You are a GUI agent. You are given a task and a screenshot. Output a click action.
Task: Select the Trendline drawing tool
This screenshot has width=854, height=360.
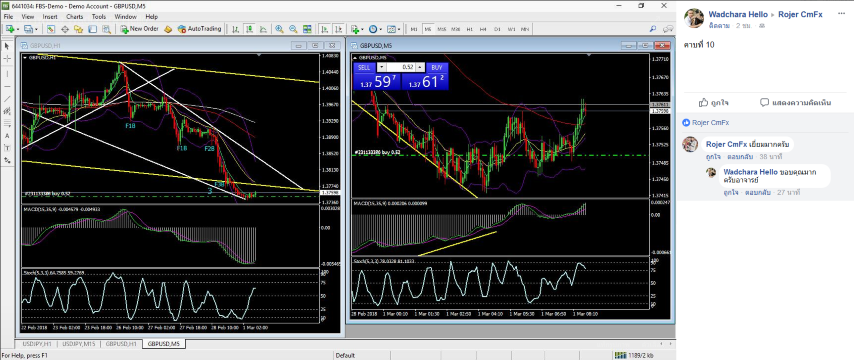[7, 99]
